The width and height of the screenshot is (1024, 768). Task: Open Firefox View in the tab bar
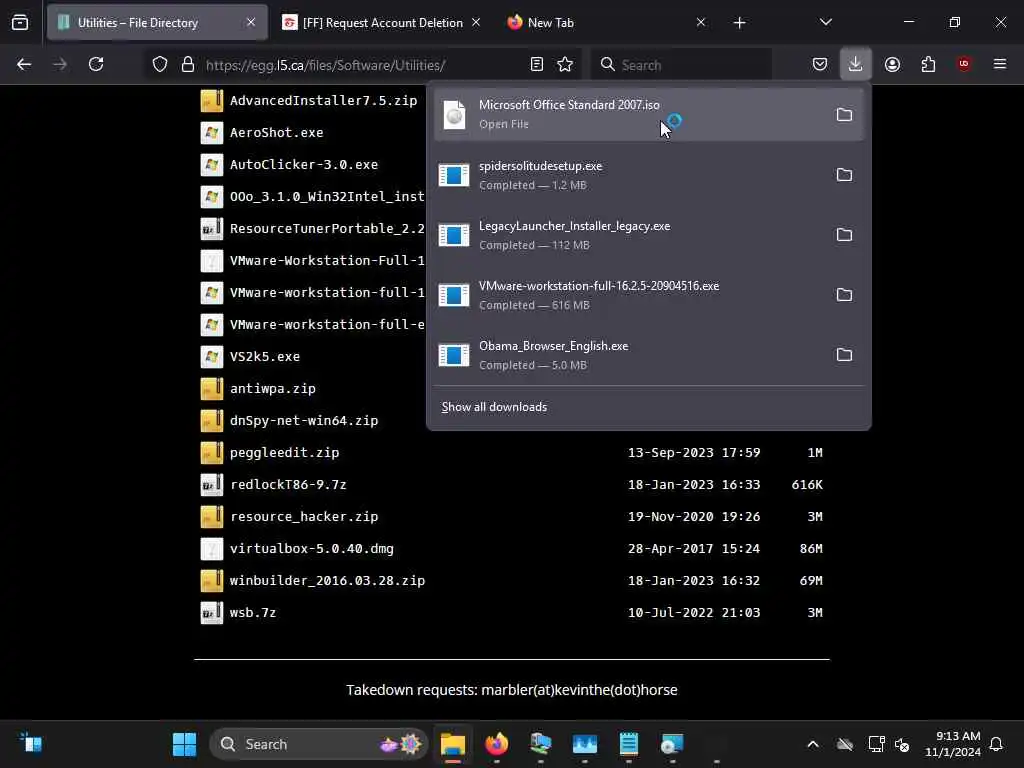coord(20,22)
